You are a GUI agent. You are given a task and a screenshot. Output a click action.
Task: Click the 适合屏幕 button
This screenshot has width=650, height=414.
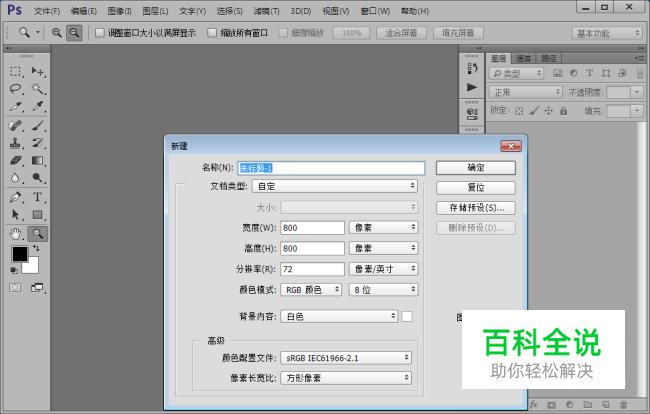pyautogui.click(x=401, y=33)
